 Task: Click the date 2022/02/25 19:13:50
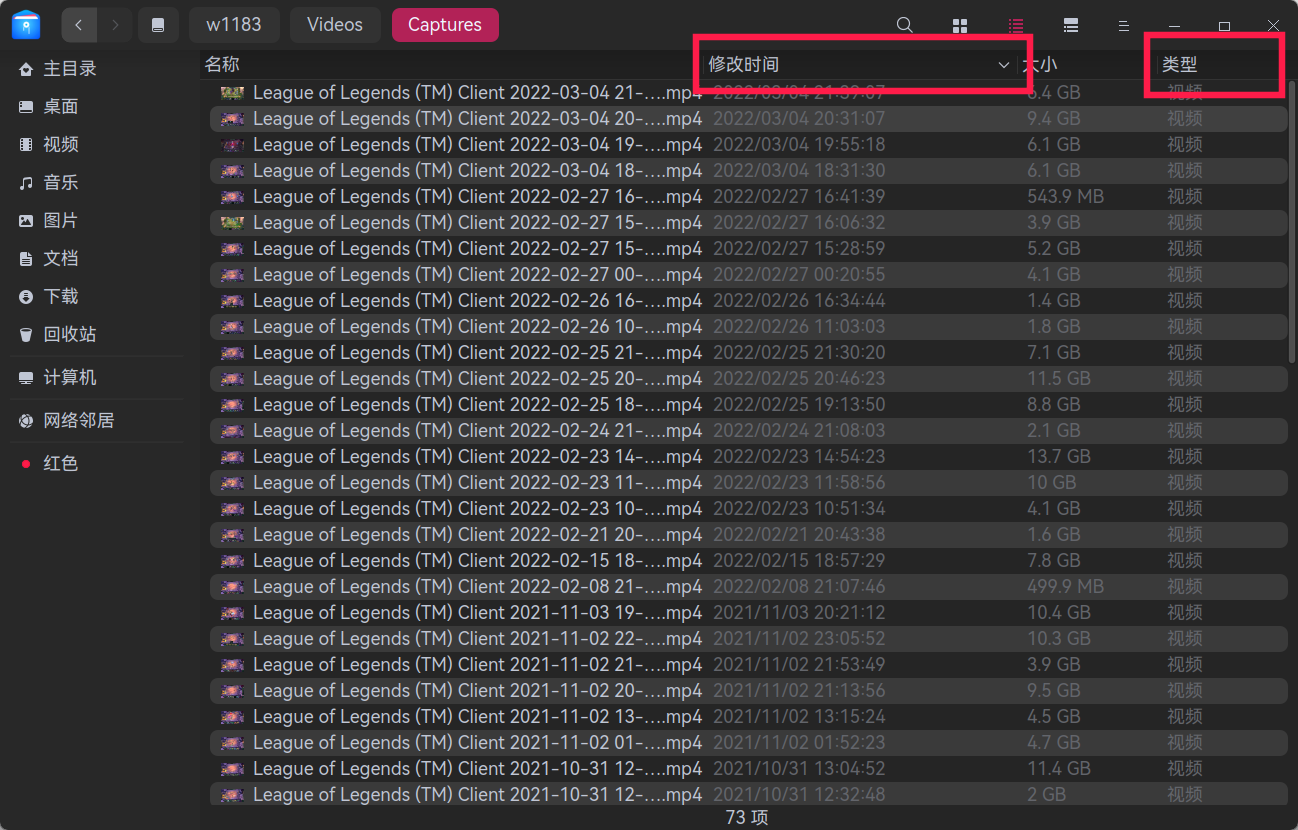pyautogui.click(x=799, y=405)
